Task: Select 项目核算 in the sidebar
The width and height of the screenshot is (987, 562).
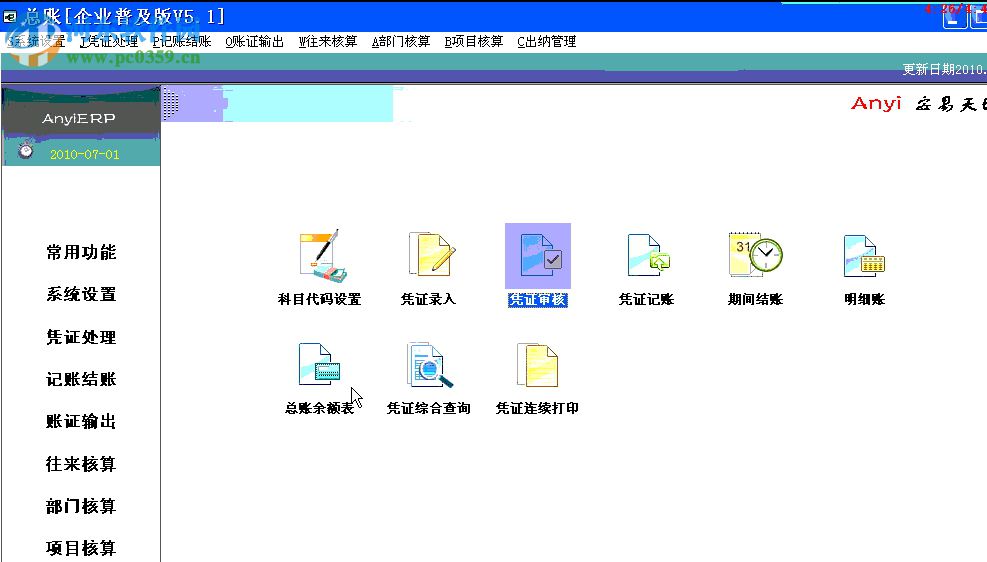Action: pos(81,548)
